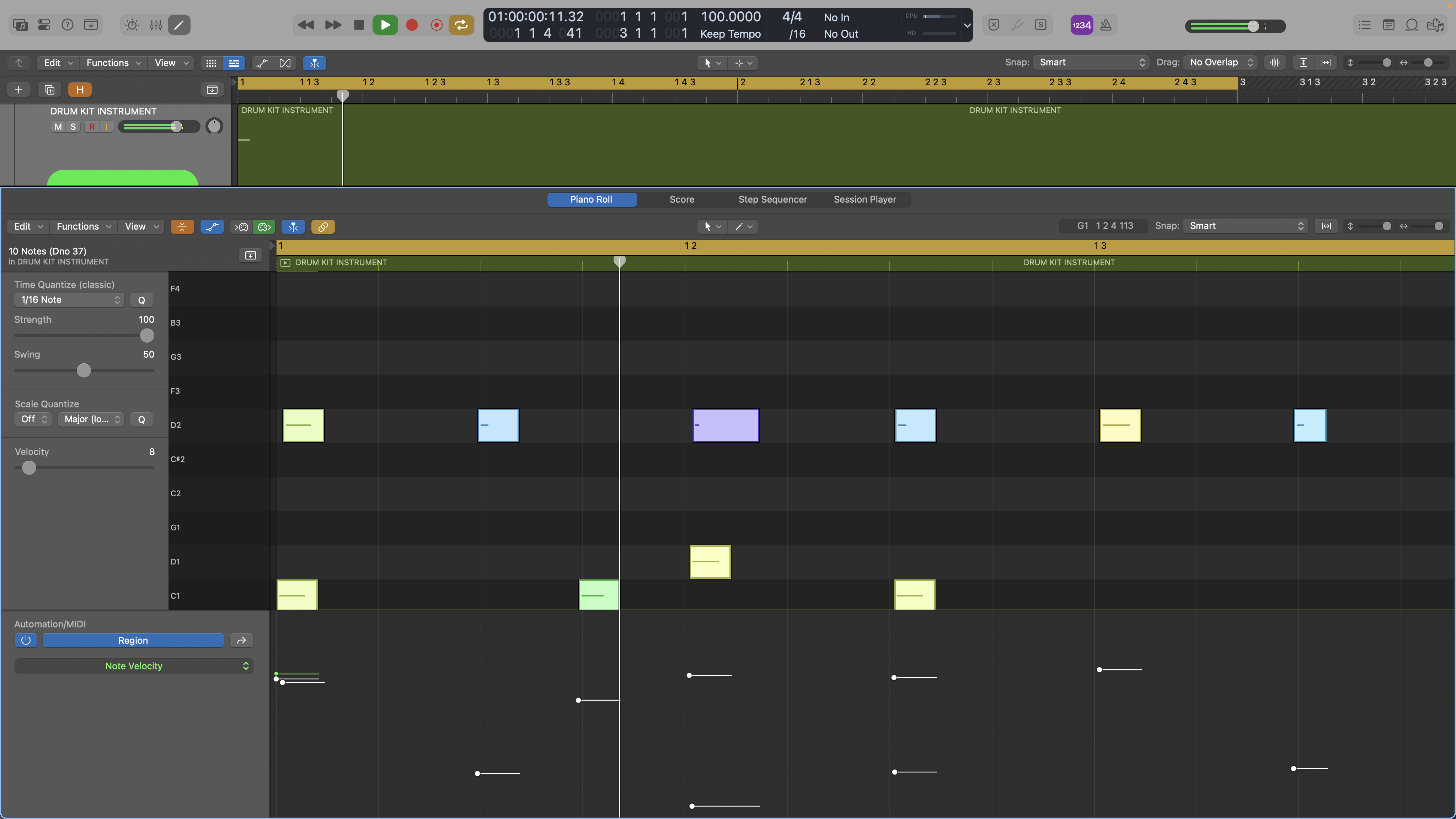
Task: Start playback with the green Play button
Action: pyautogui.click(x=385, y=25)
